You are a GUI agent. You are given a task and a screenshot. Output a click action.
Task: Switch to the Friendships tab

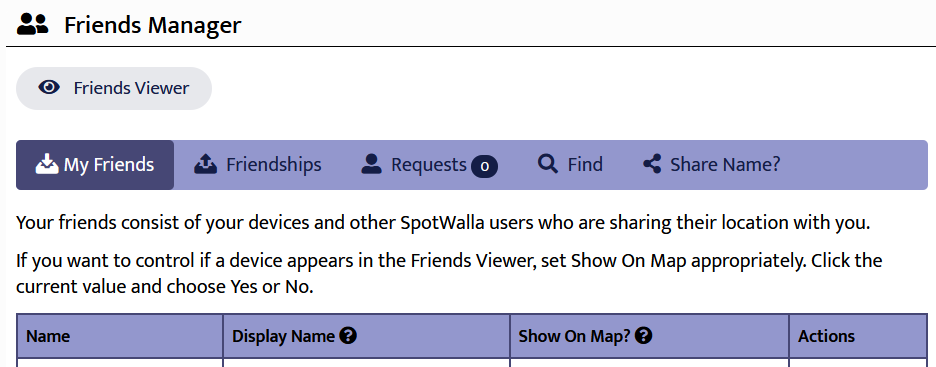click(258, 165)
